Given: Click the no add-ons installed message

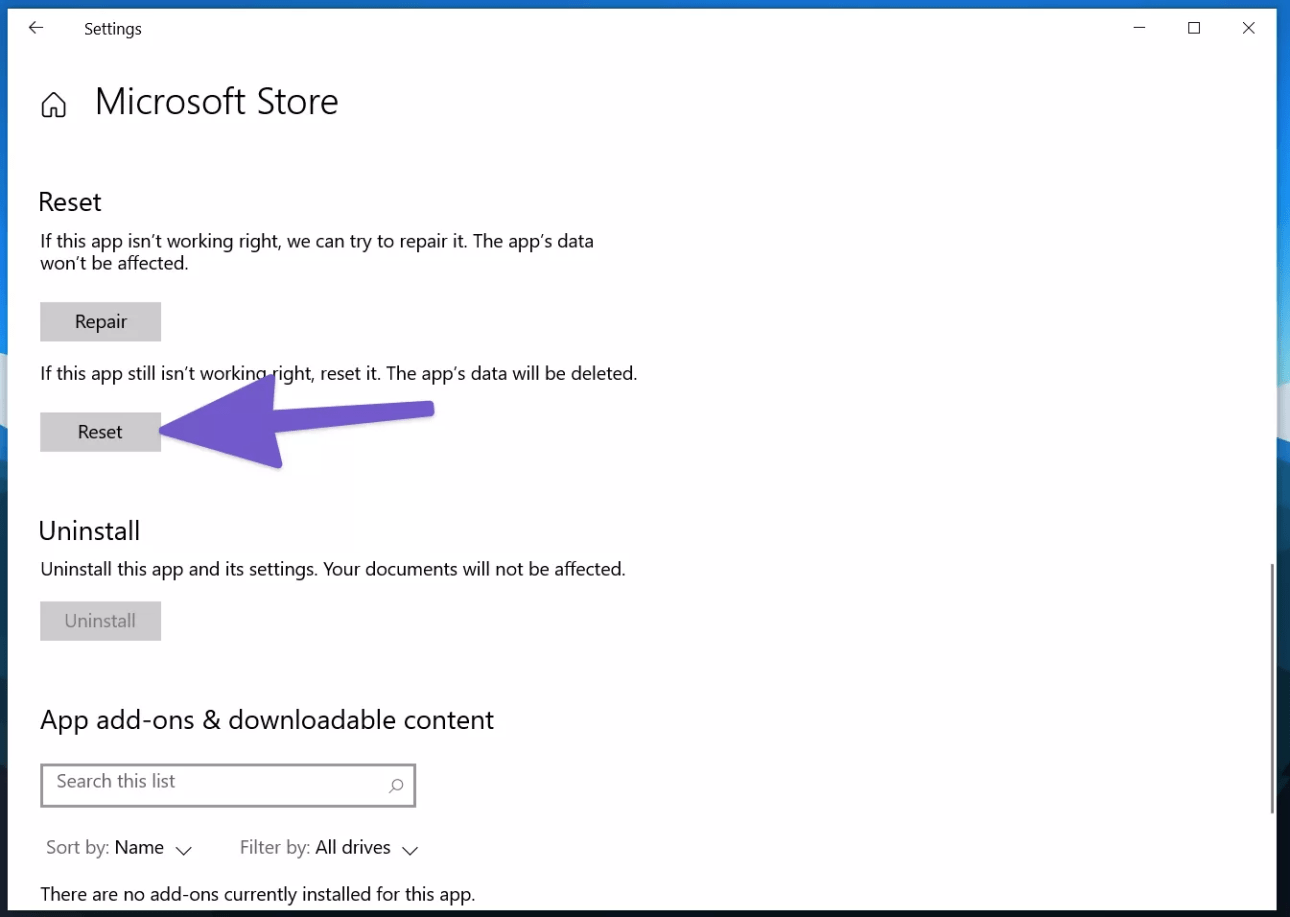Looking at the screenshot, I should click(x=257, y=893).
